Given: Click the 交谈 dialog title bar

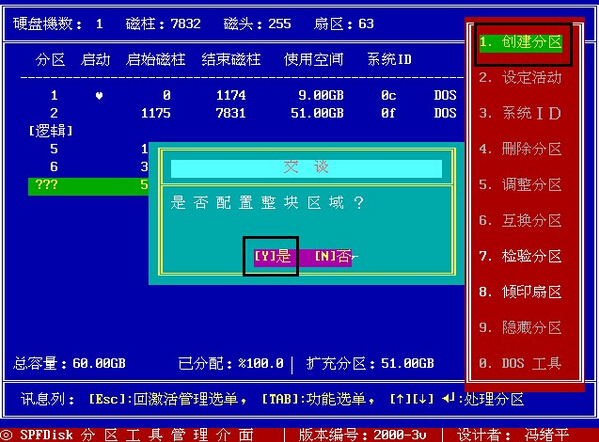Looking at the screenshot, I should [x=306, y=168].
